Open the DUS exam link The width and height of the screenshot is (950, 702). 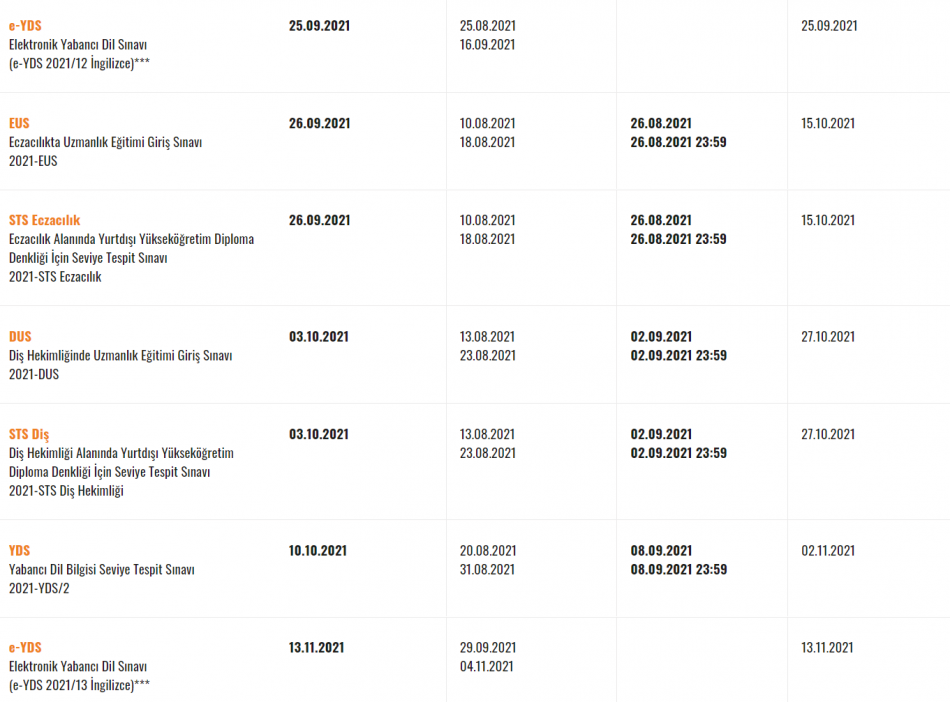coord(20,336)
